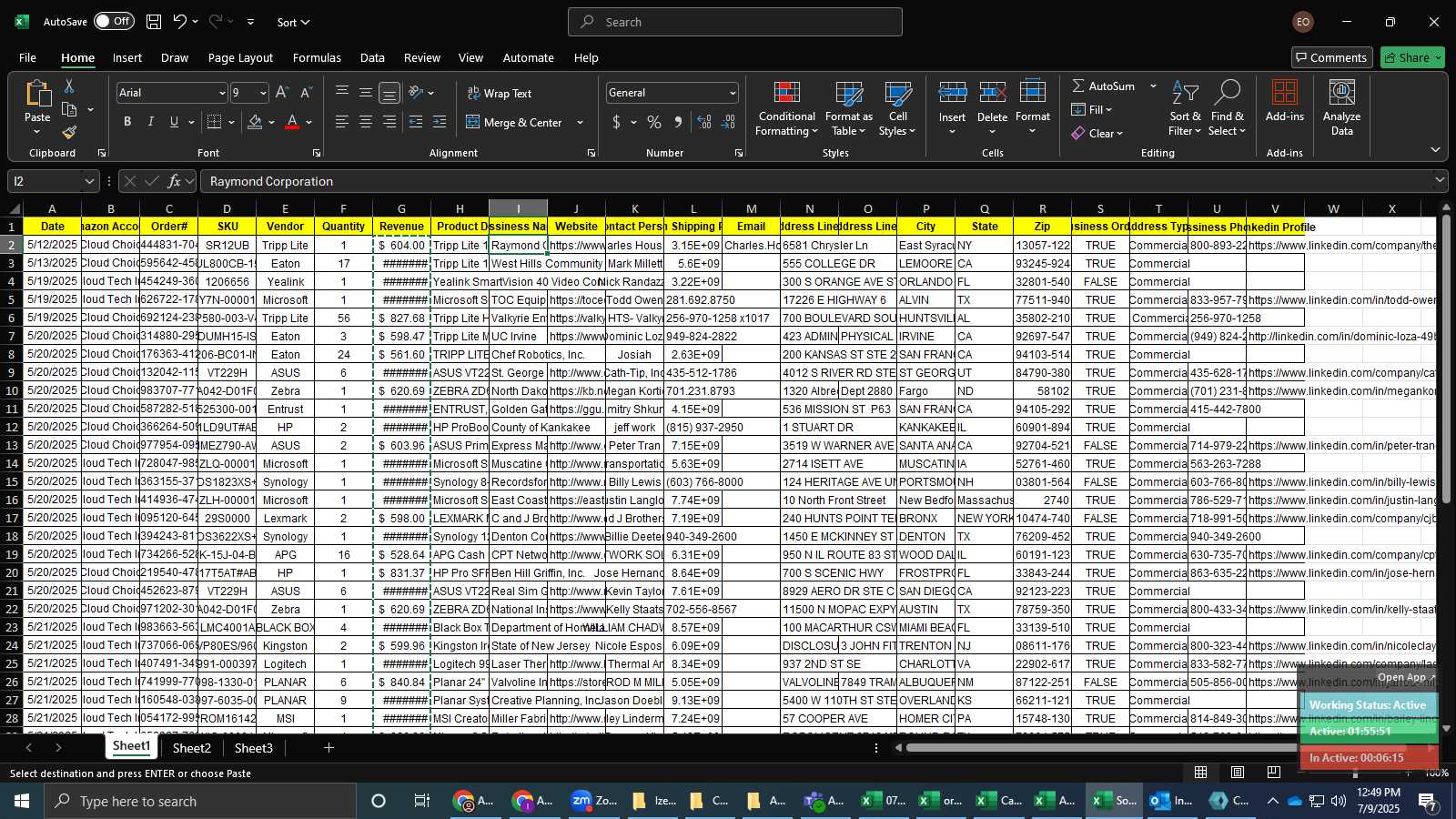
Task: Click Decrease Font Size icon
Action: click(x=306, y=93)
